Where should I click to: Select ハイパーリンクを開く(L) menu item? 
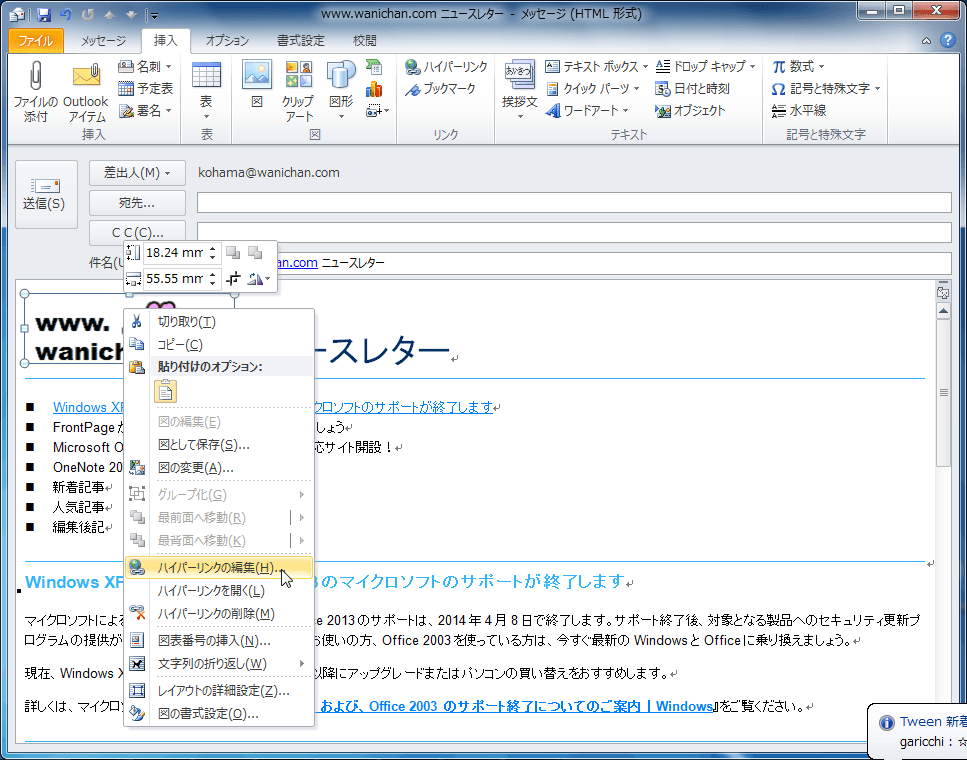tap(219, 590)
